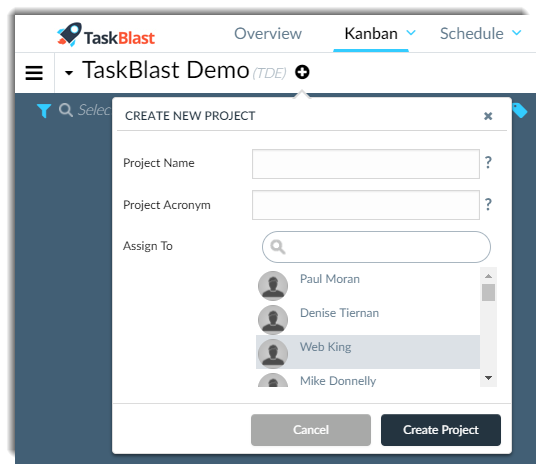This screenshot has height=464, width=536.
Task: Close the Create New Project dialog
Action: tap(488, 116)
